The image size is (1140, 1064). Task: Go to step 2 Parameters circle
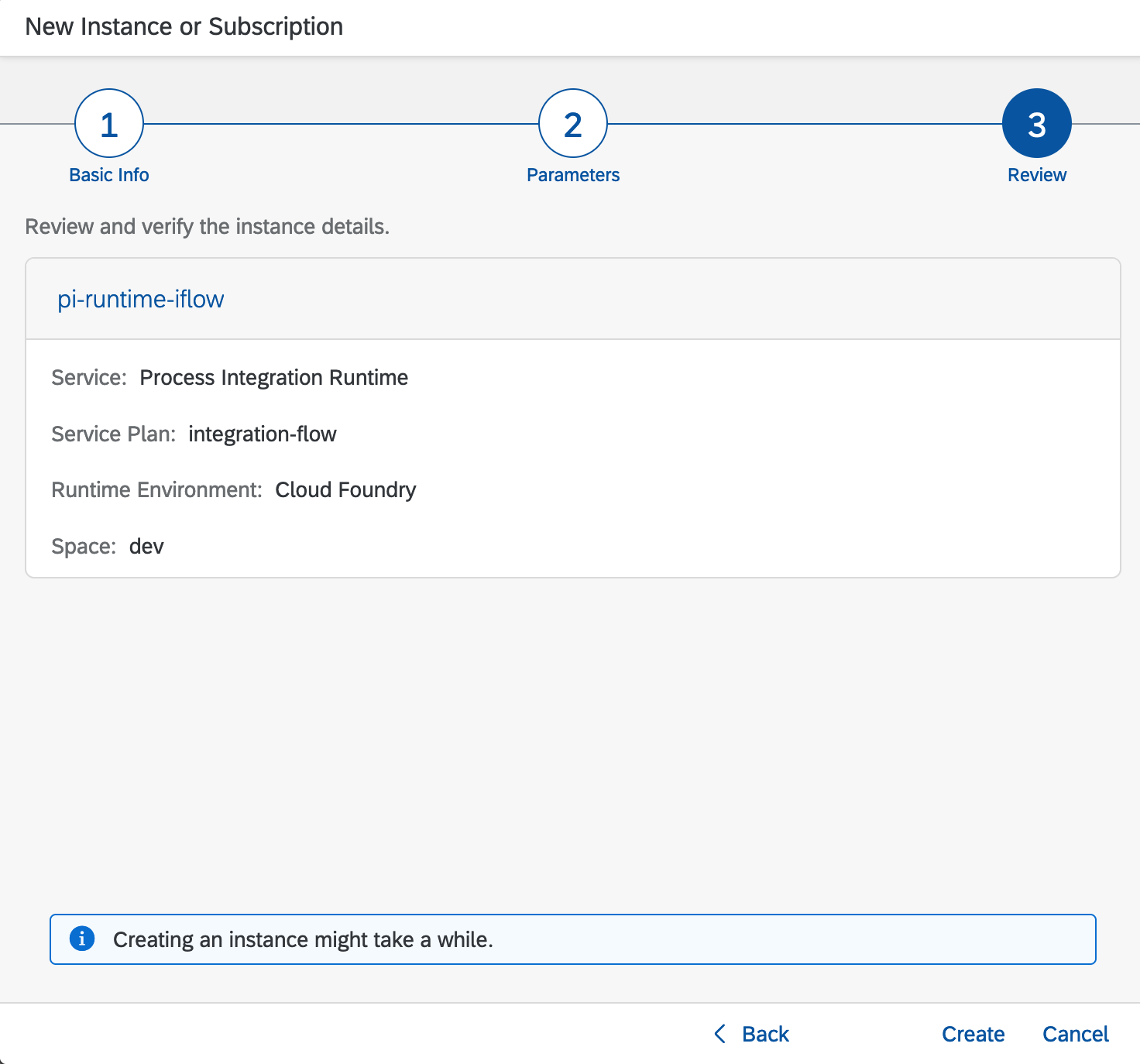tap(573, 123)
